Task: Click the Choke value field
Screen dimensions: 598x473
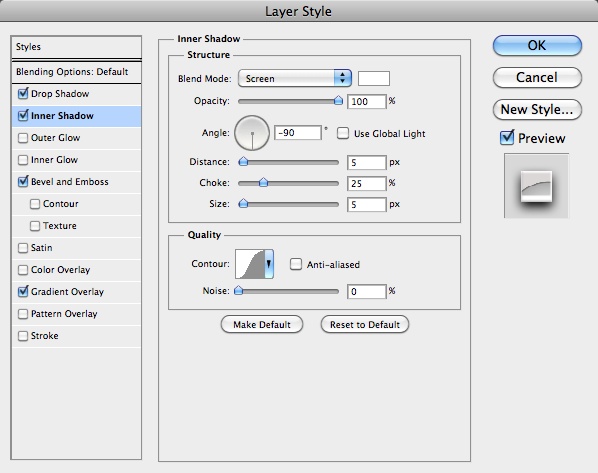Action: [x=367, y=183]
